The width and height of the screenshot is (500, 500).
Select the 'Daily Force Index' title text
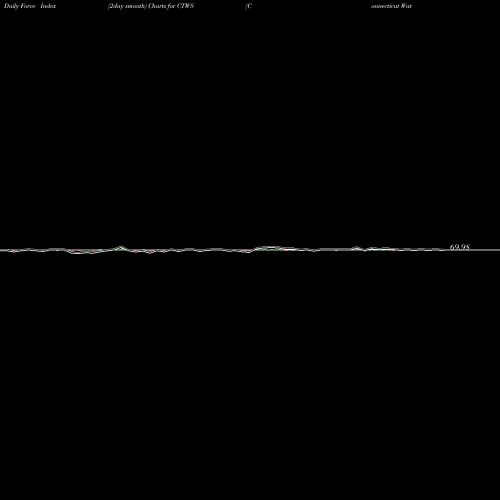(x=30, y=6)
